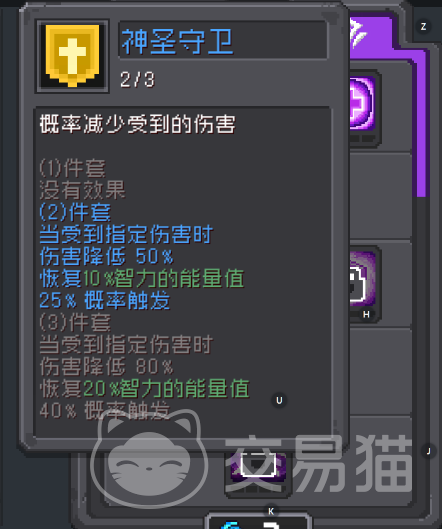This screenshot has height=529, width=442.
Task: Click the J hotkey badge
Action: (429, 451)
